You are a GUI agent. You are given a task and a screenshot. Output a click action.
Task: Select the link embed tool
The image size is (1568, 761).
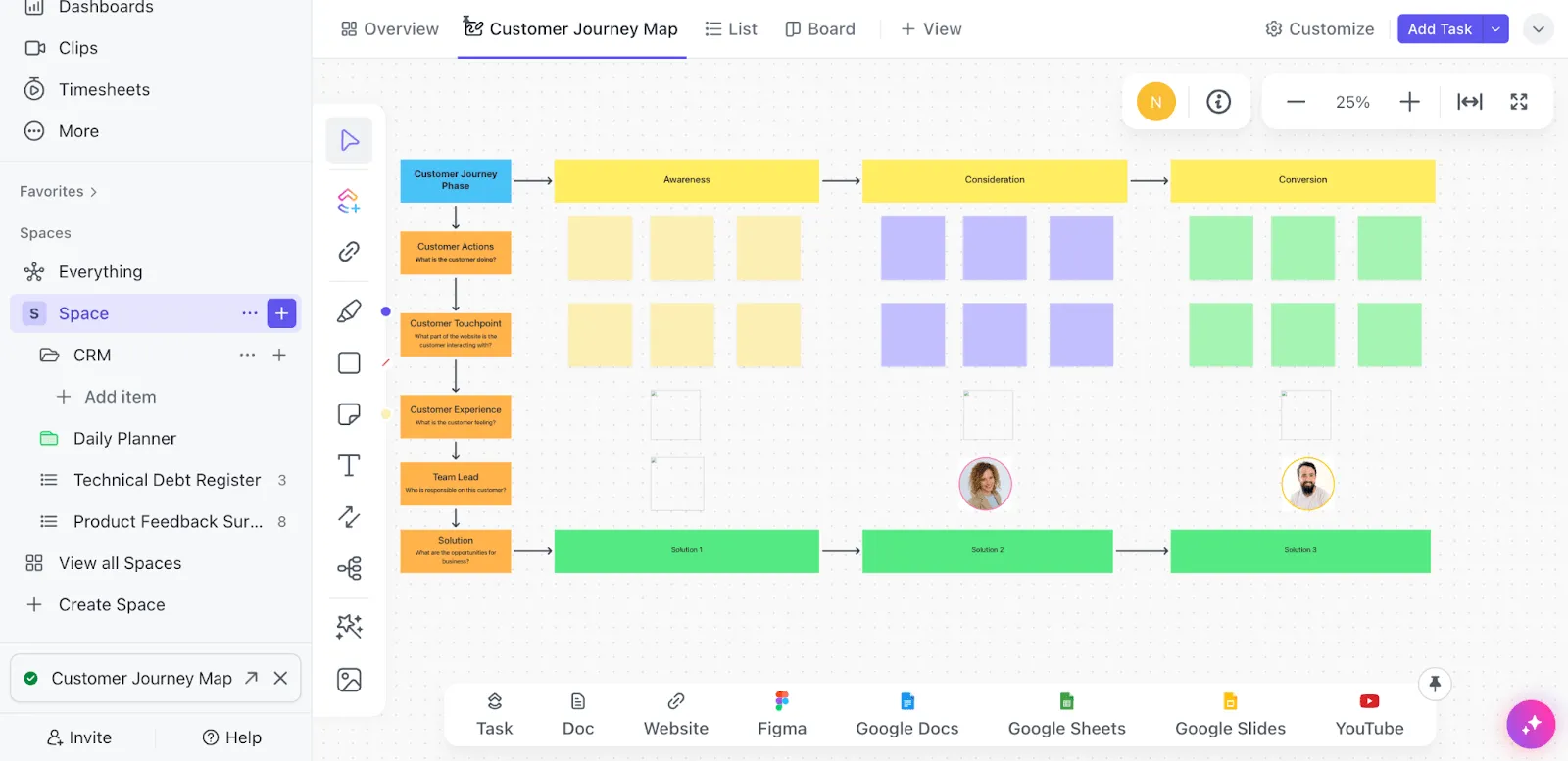(x=349, y=252)
